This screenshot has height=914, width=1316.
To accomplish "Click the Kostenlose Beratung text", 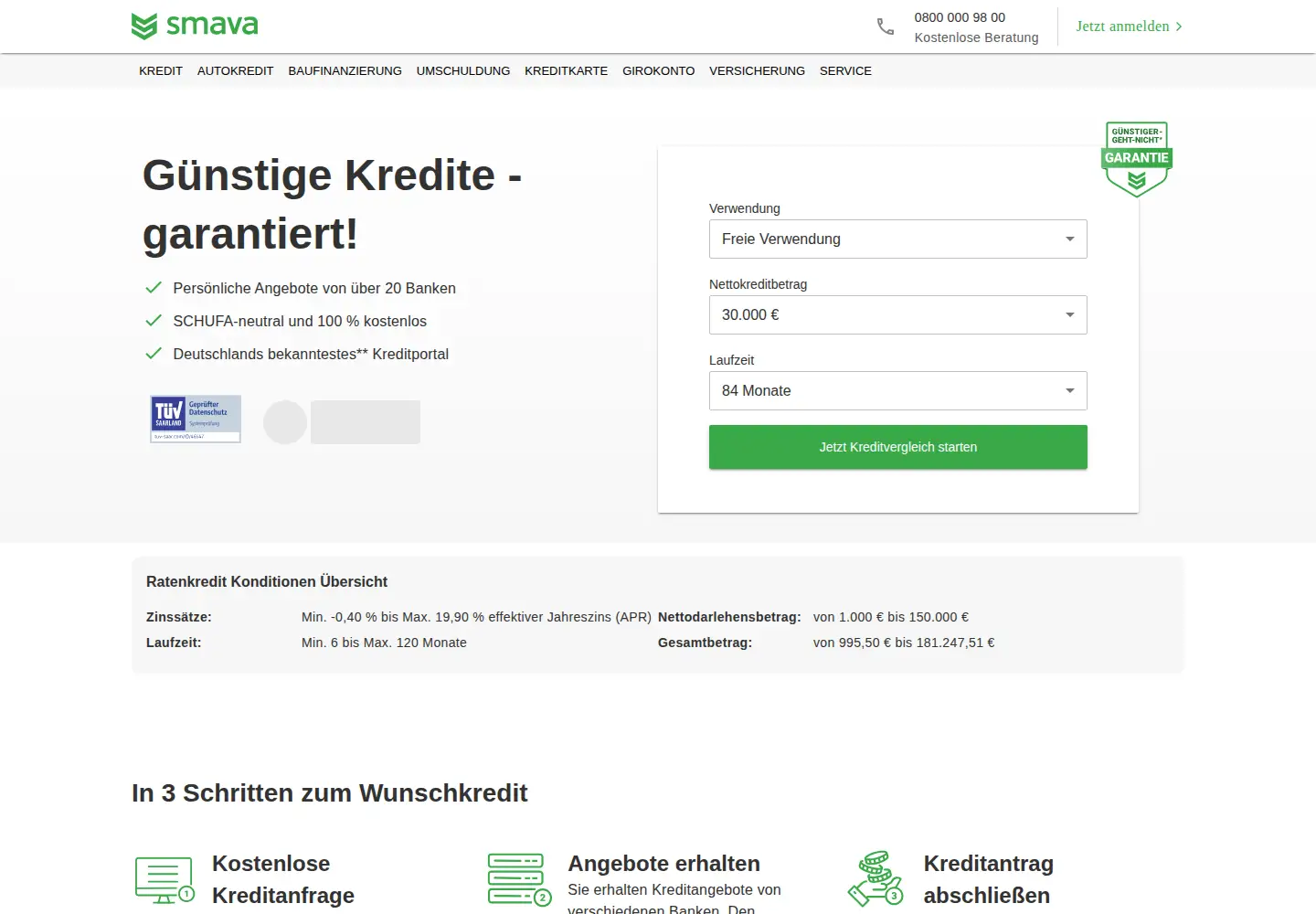I will [x=976, y=37].
